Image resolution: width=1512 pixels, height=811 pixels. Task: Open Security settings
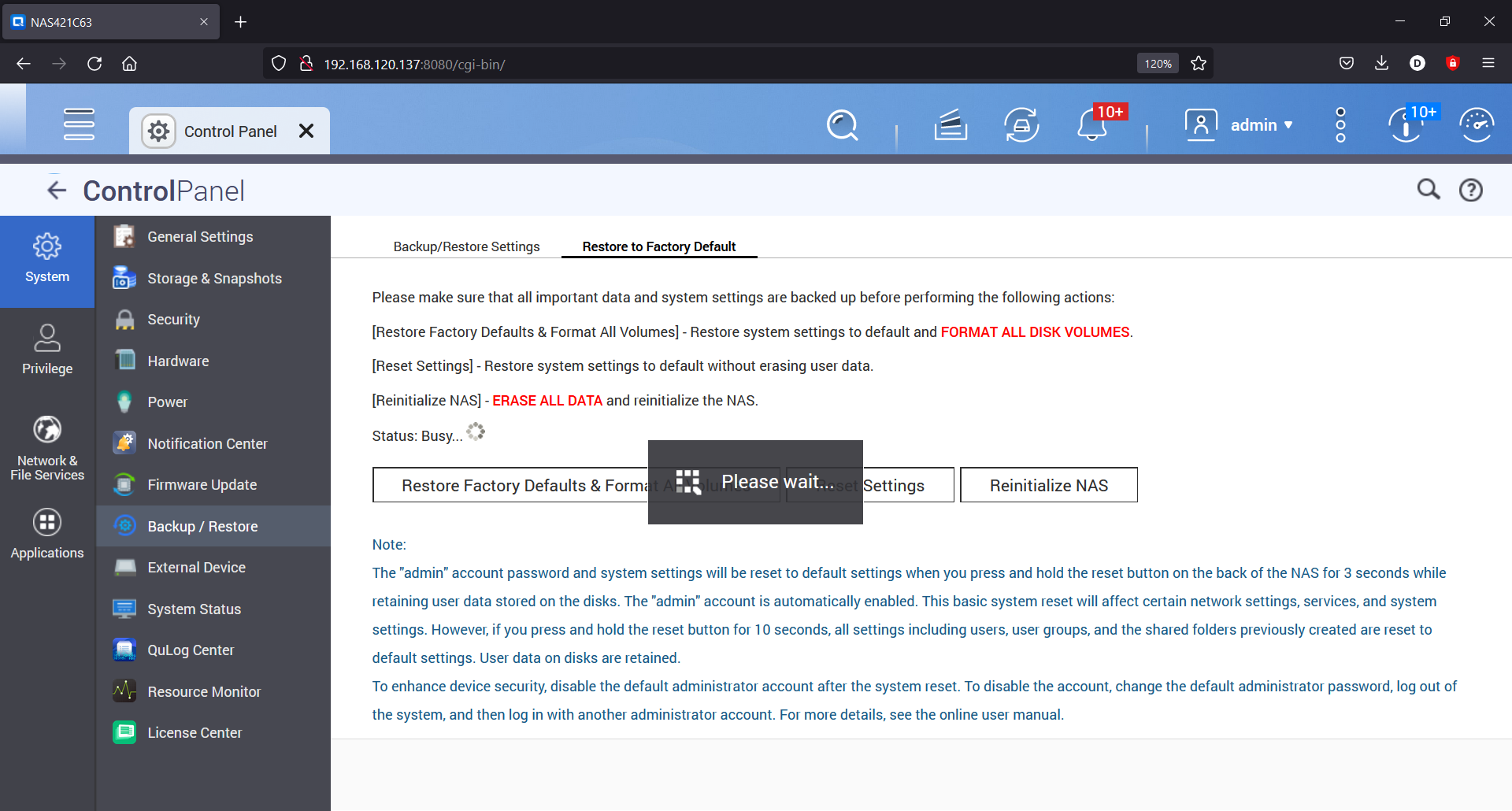coord(213,319)
